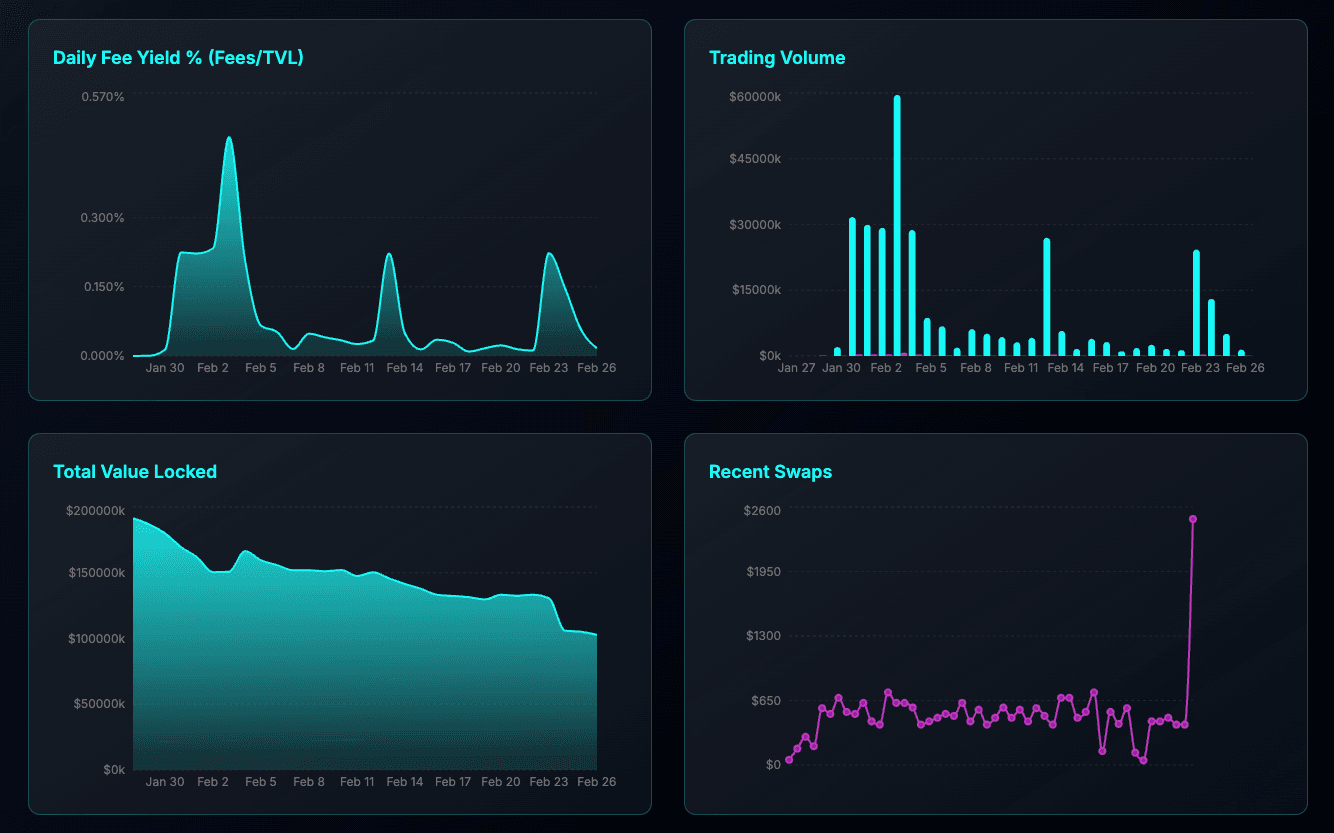The image size is (1334, 833).
Task: Click Feb 2 on Daily Fee Yield x-axis
Action: point(213,368)
